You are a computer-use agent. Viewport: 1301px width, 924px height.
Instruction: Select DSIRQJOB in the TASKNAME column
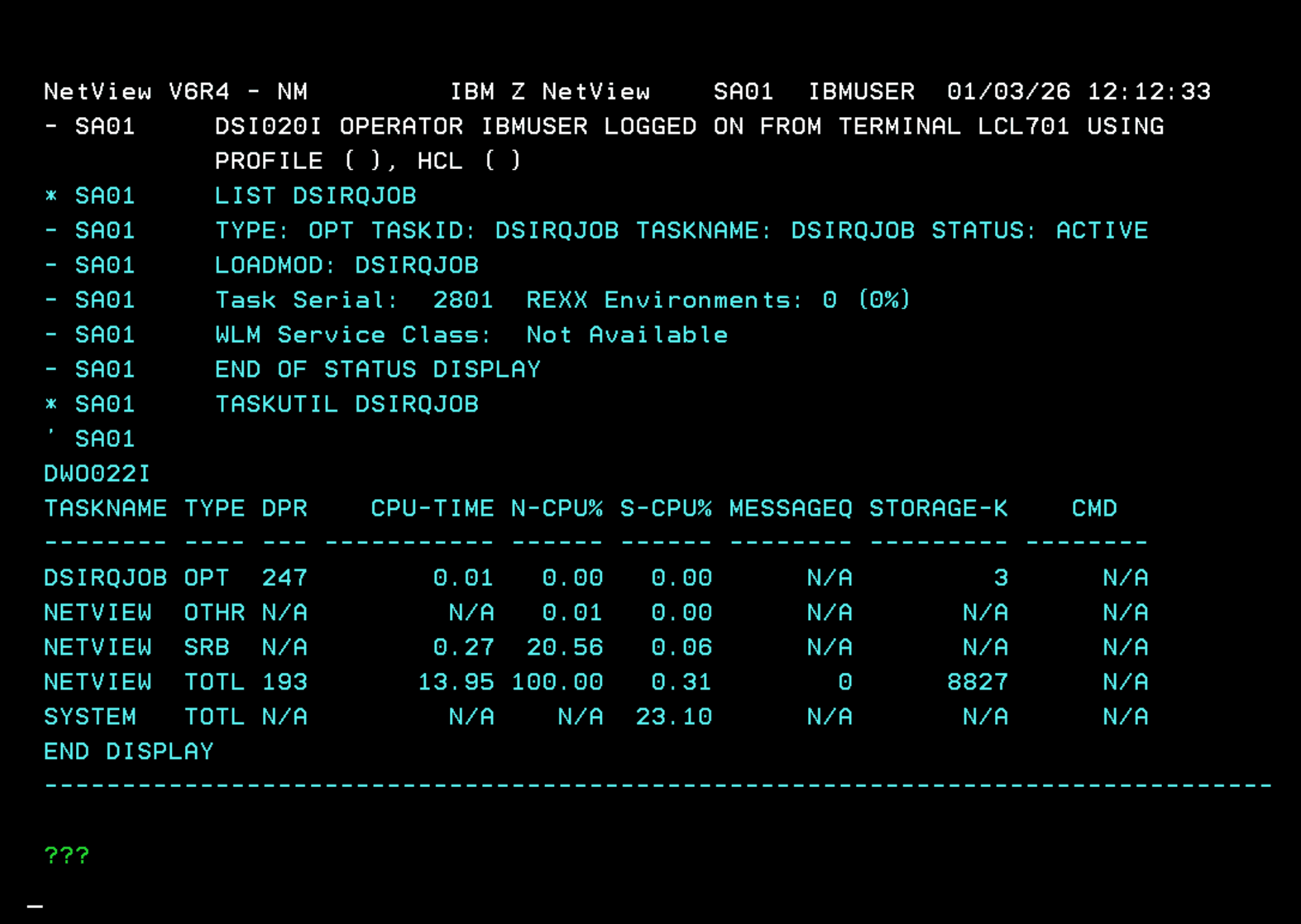point(105,578)
